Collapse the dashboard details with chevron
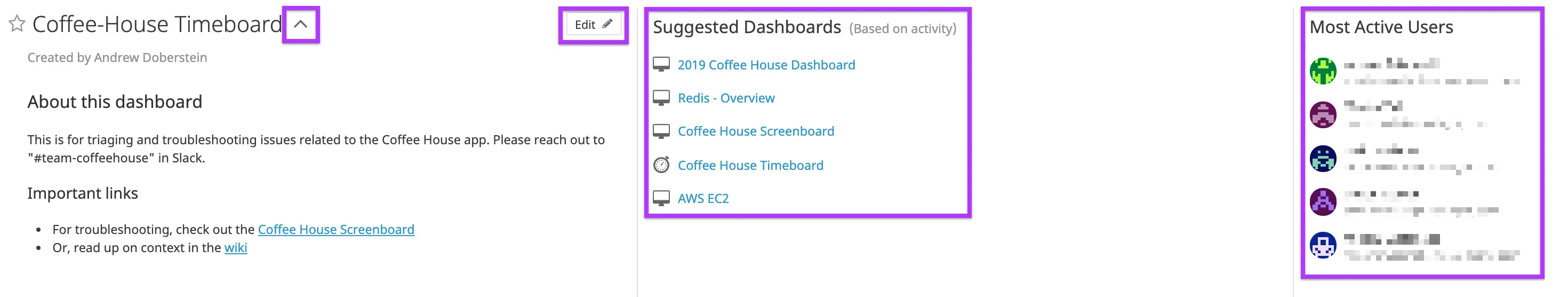This screenshot has width=1568, height=297. point(300,25)
